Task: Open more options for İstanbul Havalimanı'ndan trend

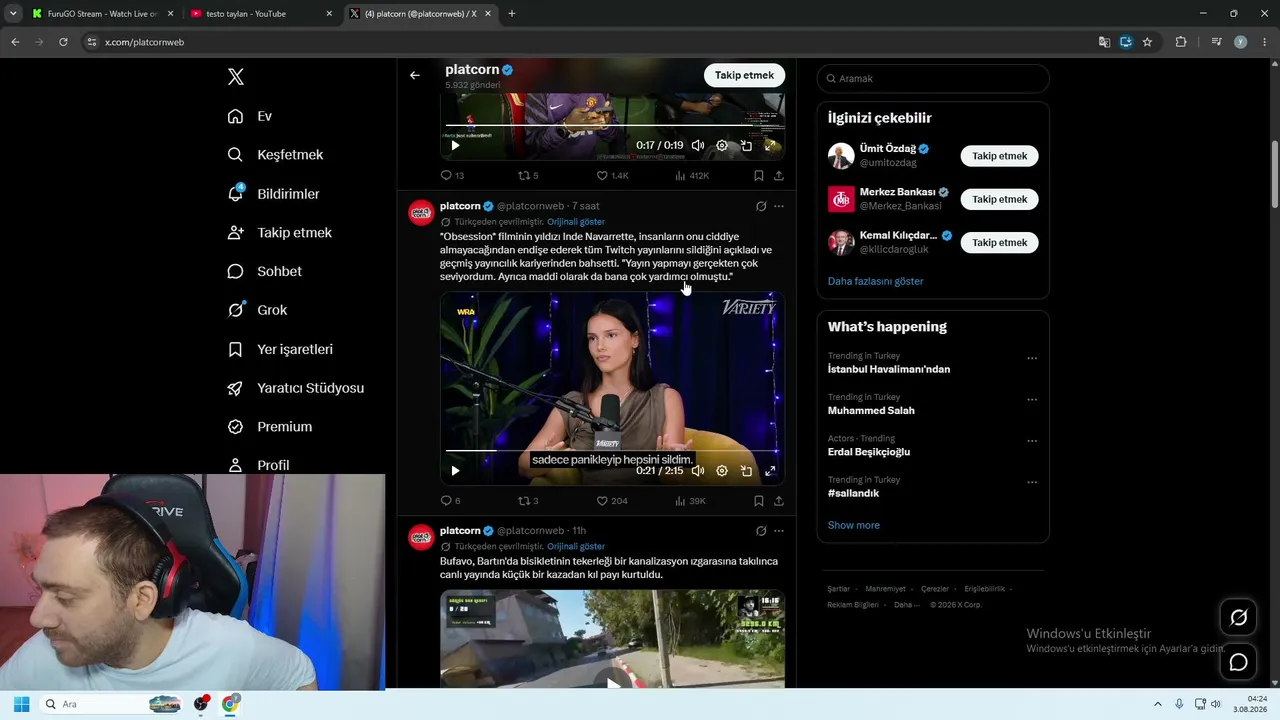Action: pyautogui.click(x=1032, y=358)
